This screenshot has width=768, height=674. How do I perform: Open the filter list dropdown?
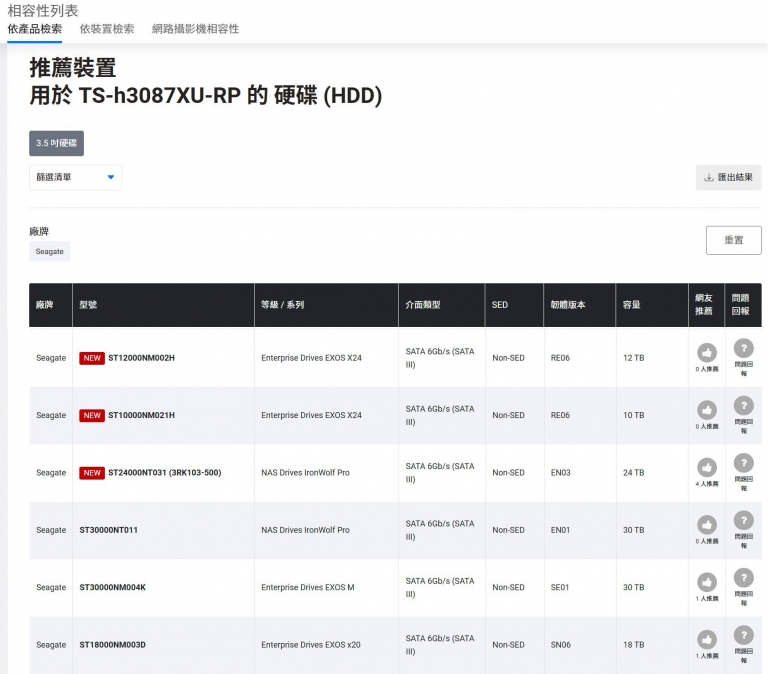click(x=75, y=177)
